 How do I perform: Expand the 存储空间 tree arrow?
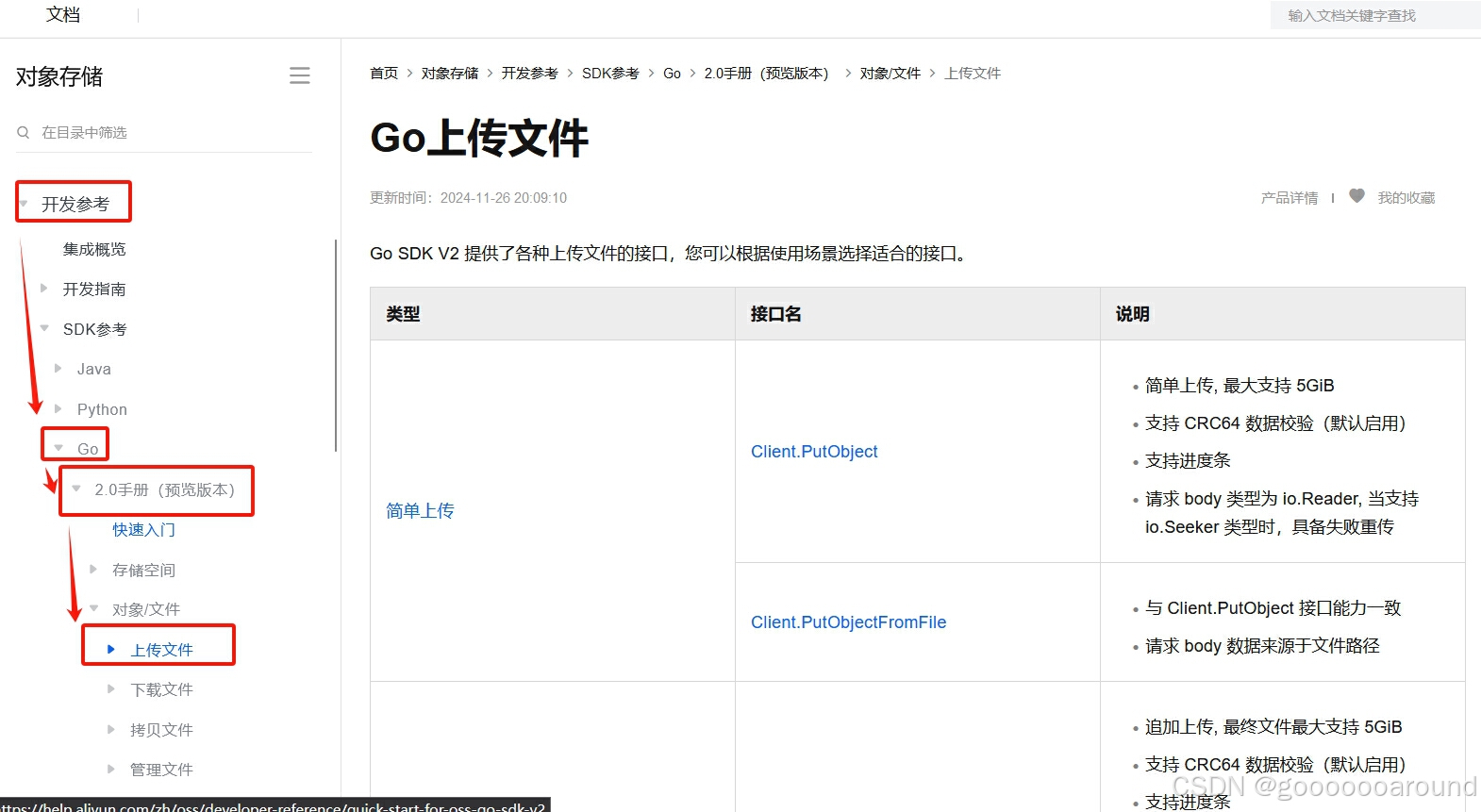point(93,569)
